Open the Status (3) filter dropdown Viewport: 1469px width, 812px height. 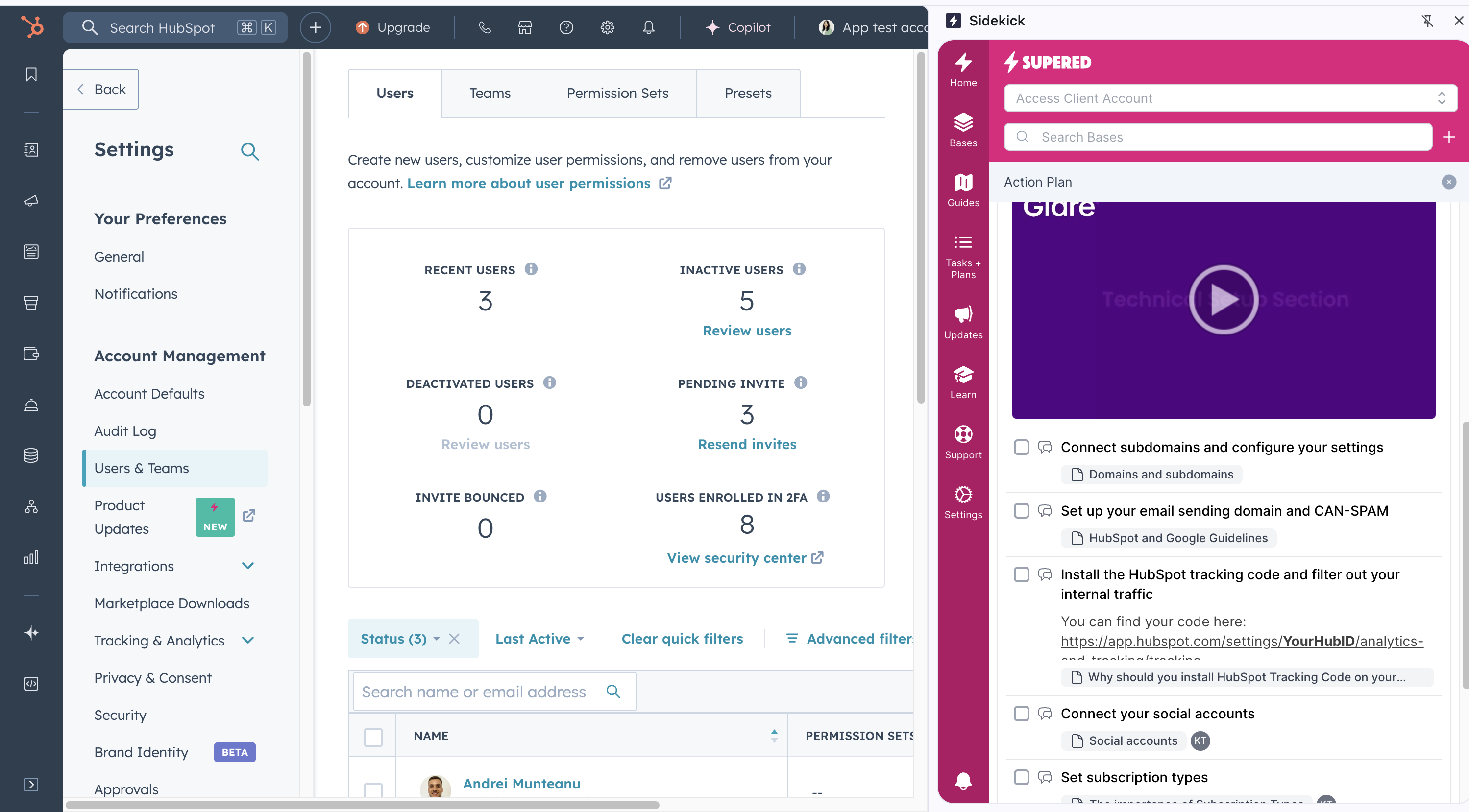tap(400, 639)
